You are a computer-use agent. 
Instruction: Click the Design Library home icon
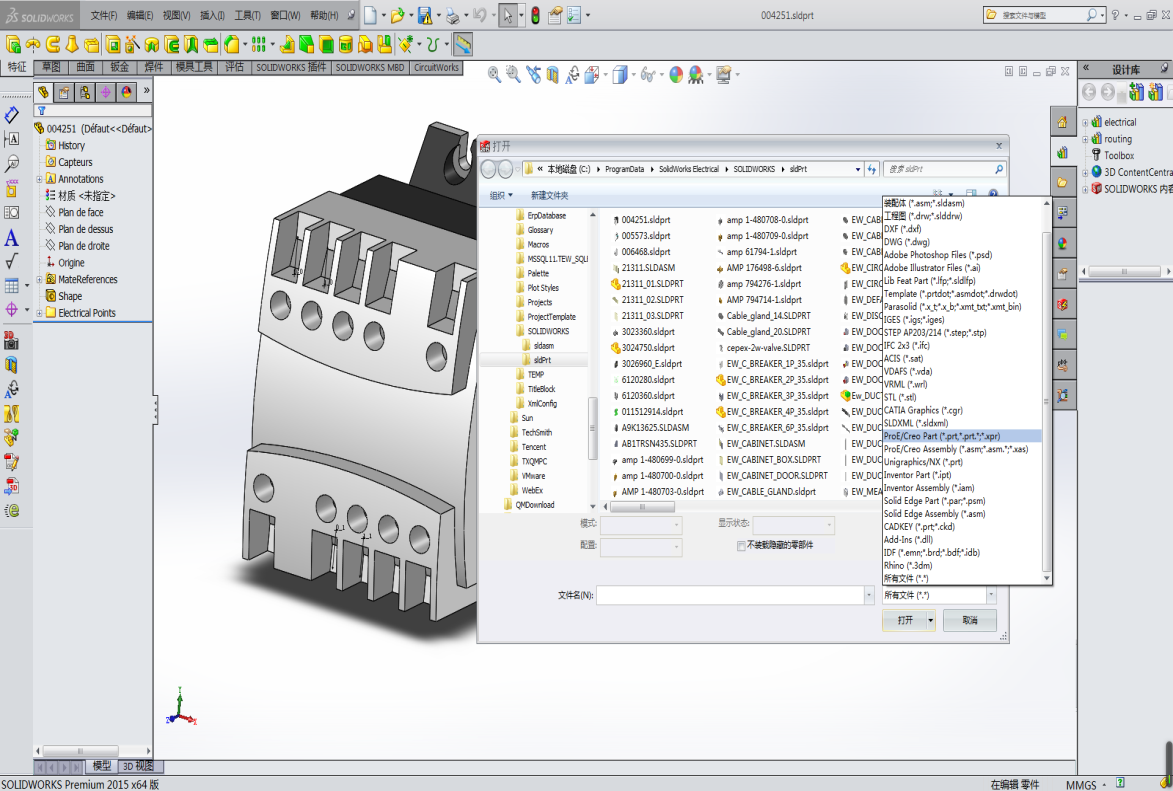tap(1062, 122)
